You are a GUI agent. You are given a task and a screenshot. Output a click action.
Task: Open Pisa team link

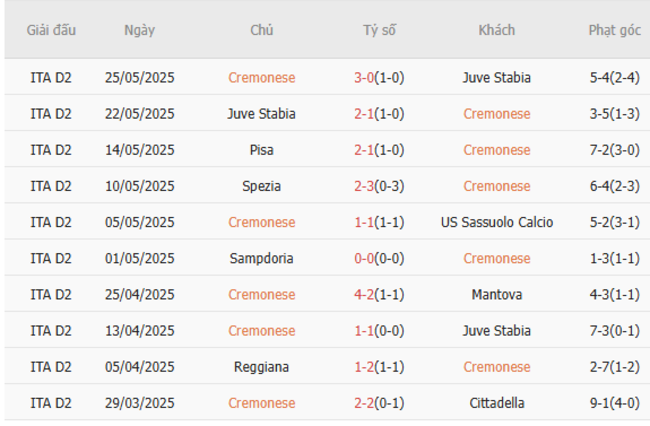pos(261,150)
